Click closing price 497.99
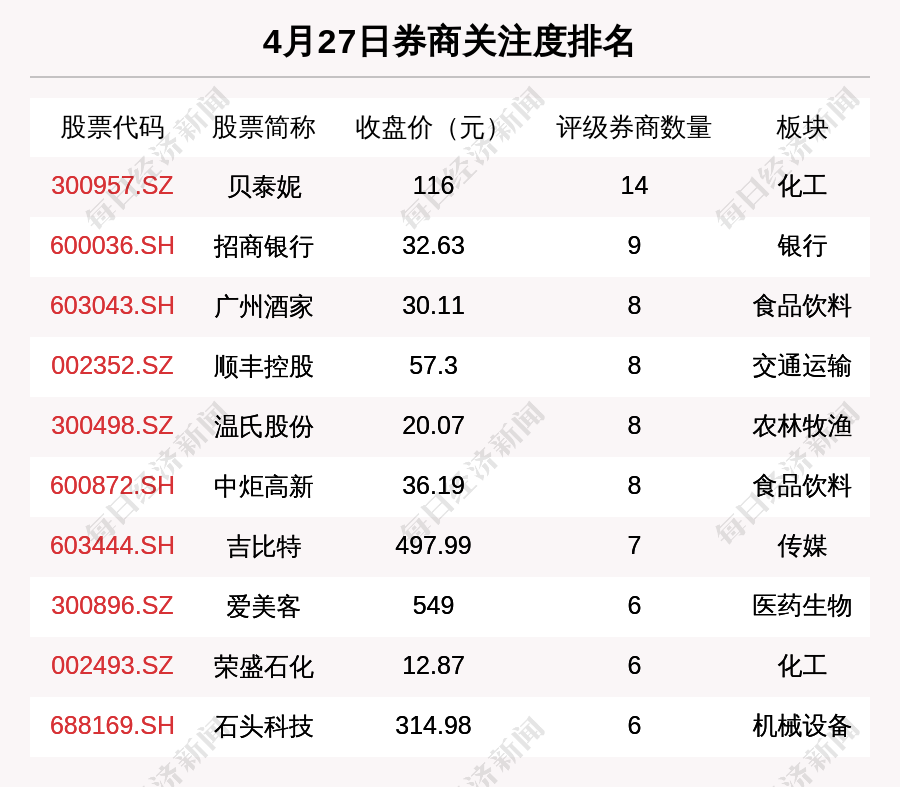The height and width of the screenshot is (787, 900). coord(433,545)
